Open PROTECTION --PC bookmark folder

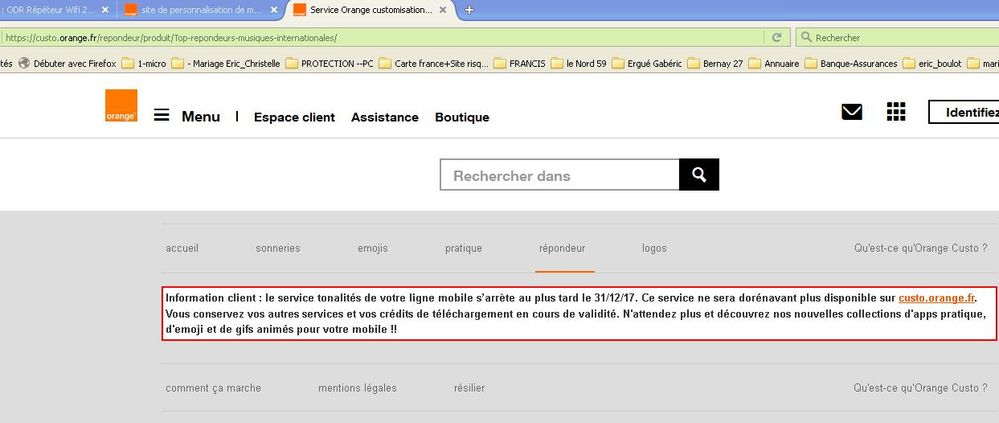coord(329,64)
